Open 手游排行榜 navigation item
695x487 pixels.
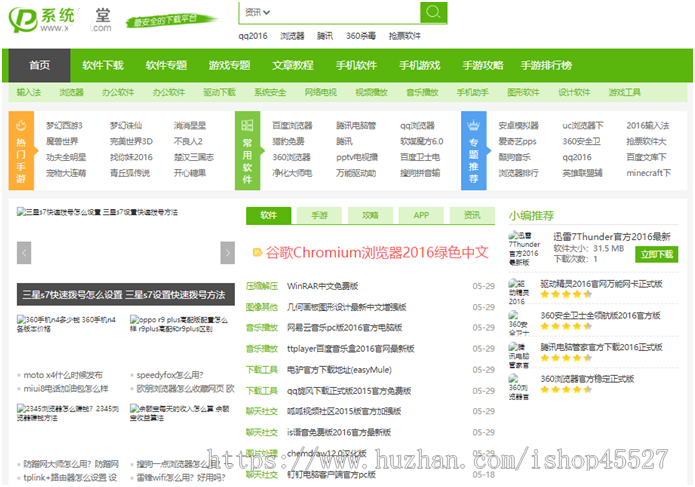[547, 66]
